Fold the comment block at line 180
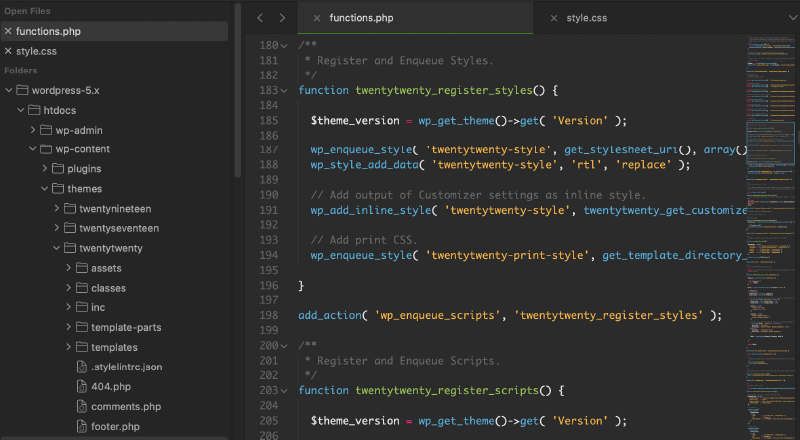 point(284,46)
